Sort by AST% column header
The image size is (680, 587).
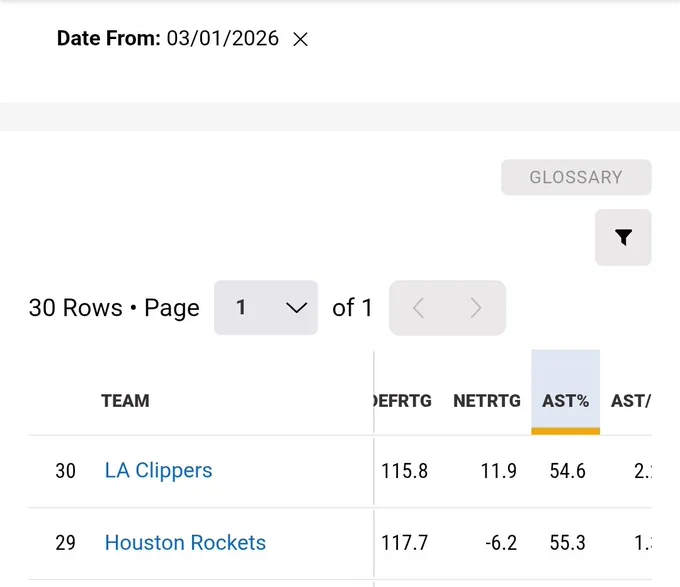pos(566,401)
